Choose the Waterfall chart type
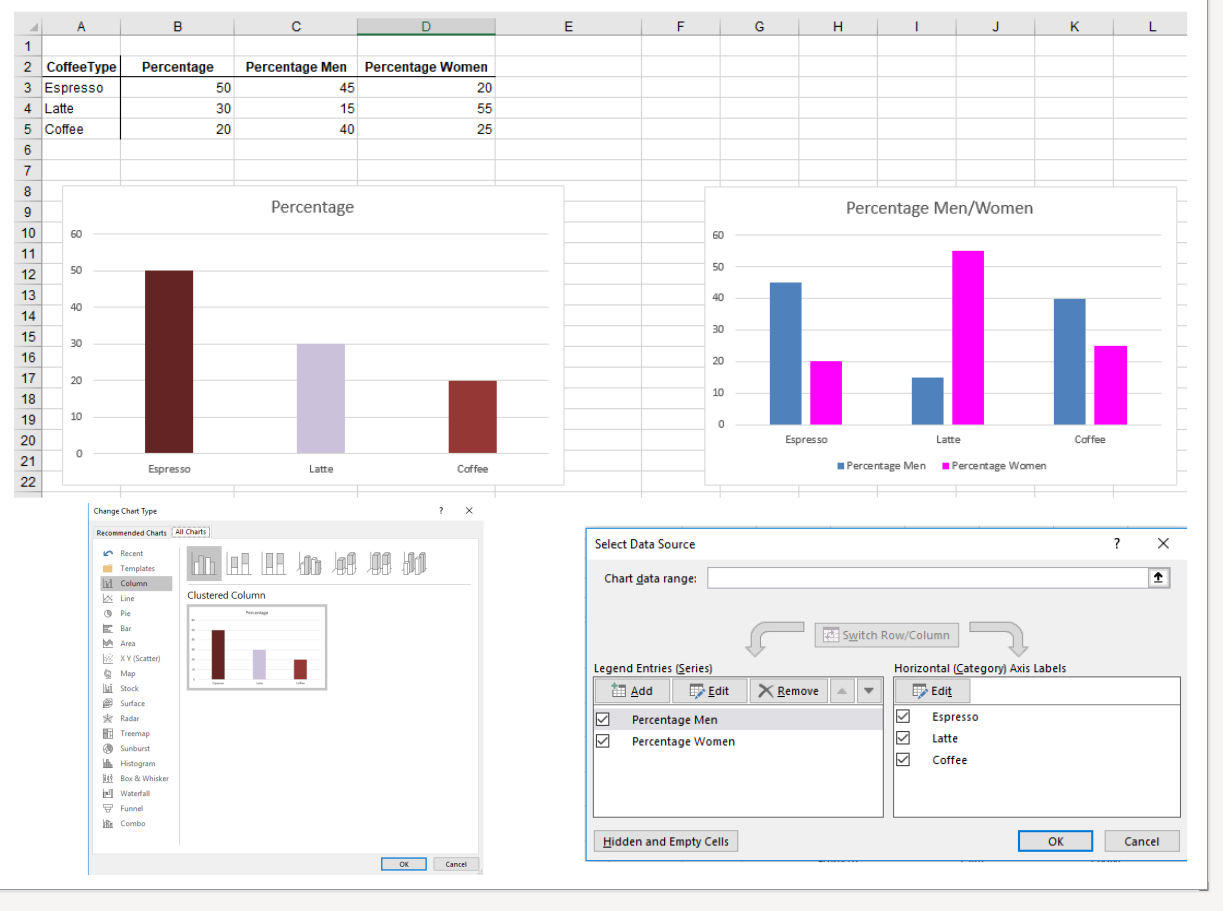Screen dimensions: 1223x911 131,793
